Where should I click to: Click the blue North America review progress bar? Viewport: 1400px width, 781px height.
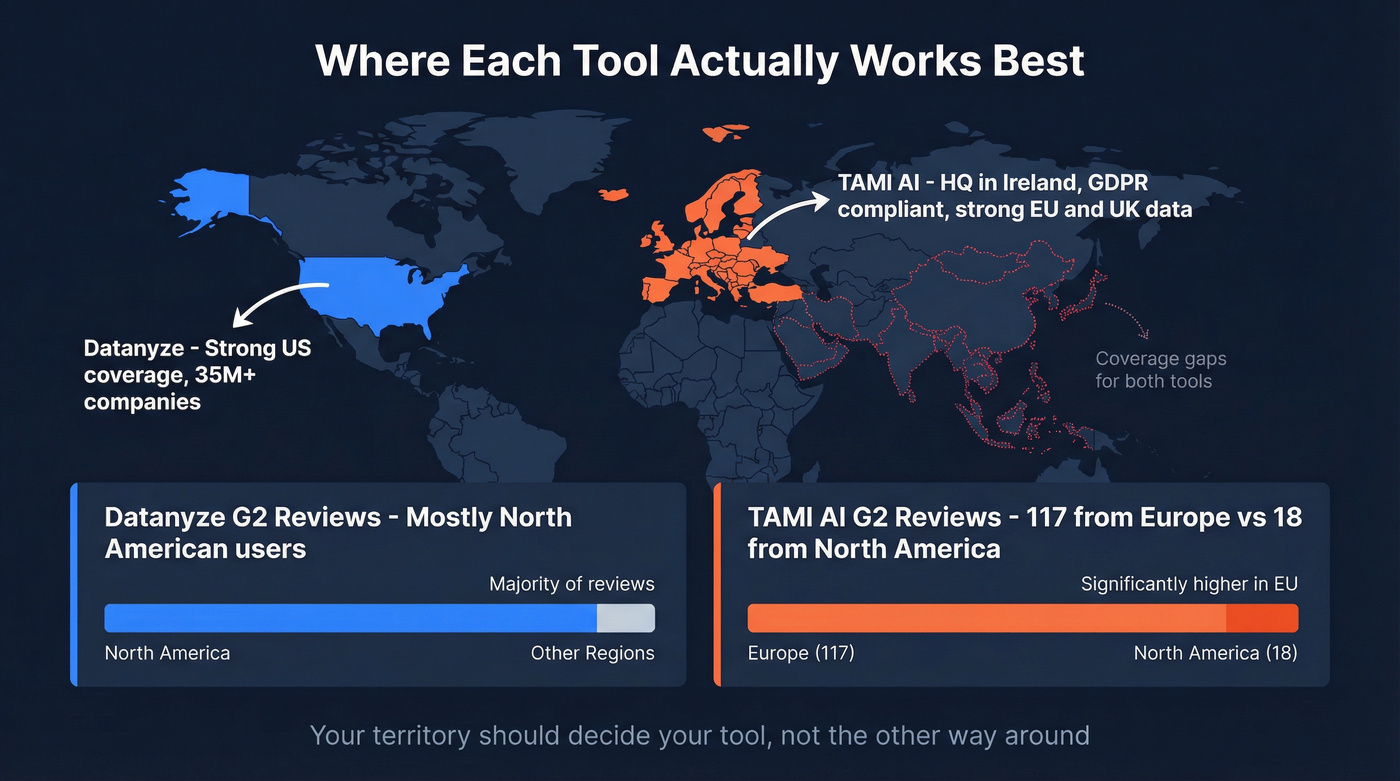[350, 618]
